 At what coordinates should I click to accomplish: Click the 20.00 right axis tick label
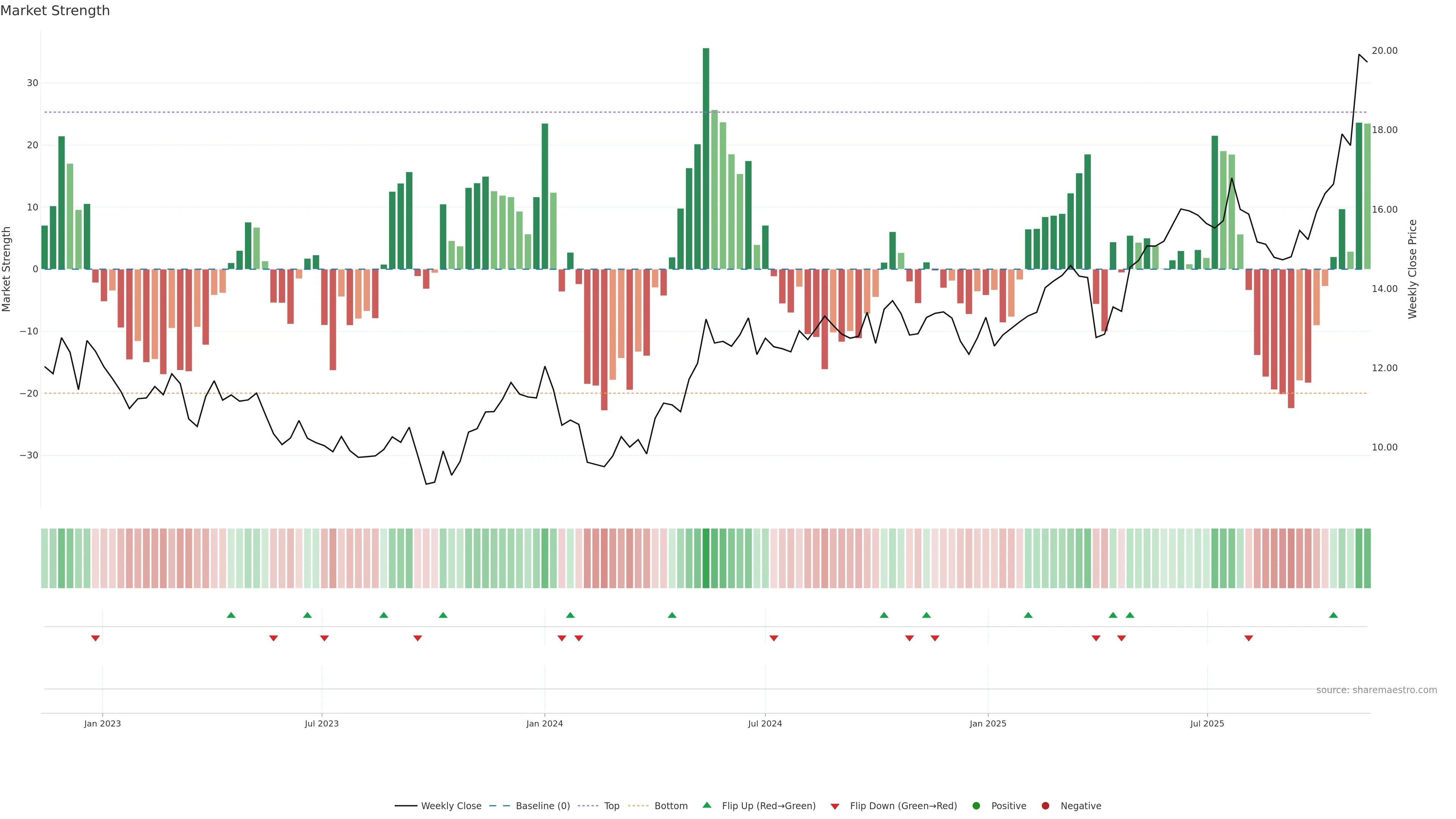click(x=1384, y=51)
